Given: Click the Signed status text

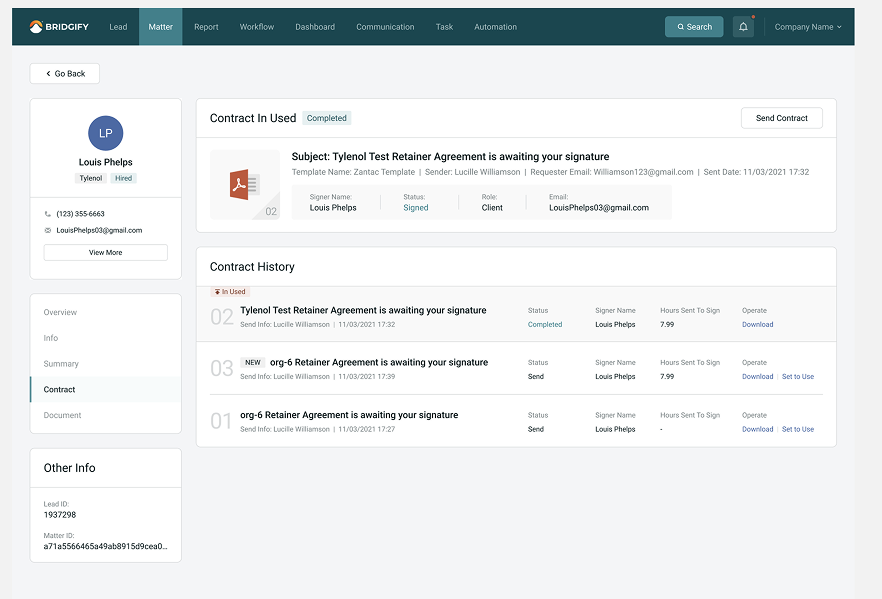Looking at the screenshot, I should pos(416,208).
